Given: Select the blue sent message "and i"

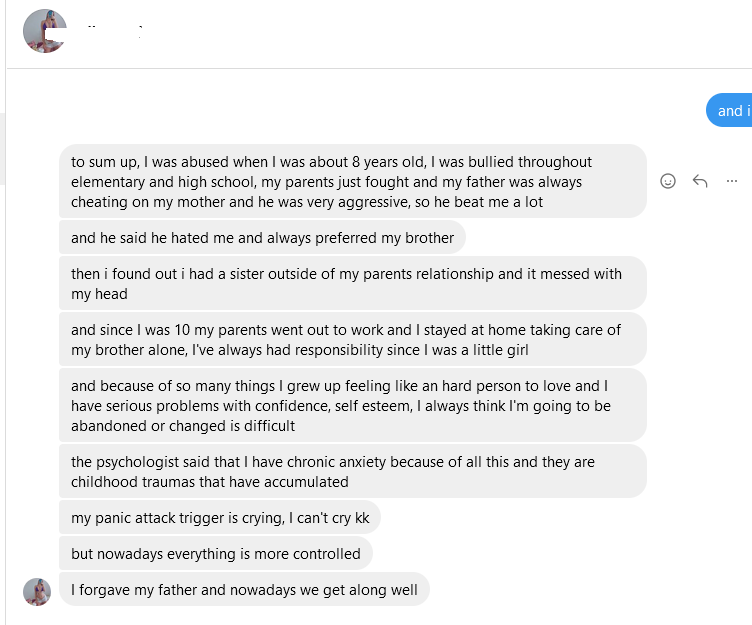Looking at the screenshot, I should (730, 111).
